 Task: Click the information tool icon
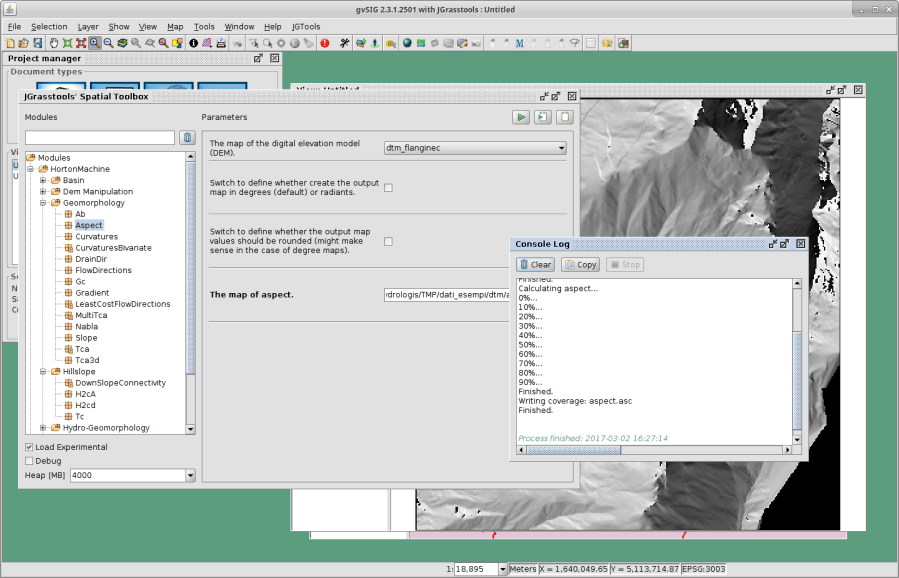click(193, 43)
